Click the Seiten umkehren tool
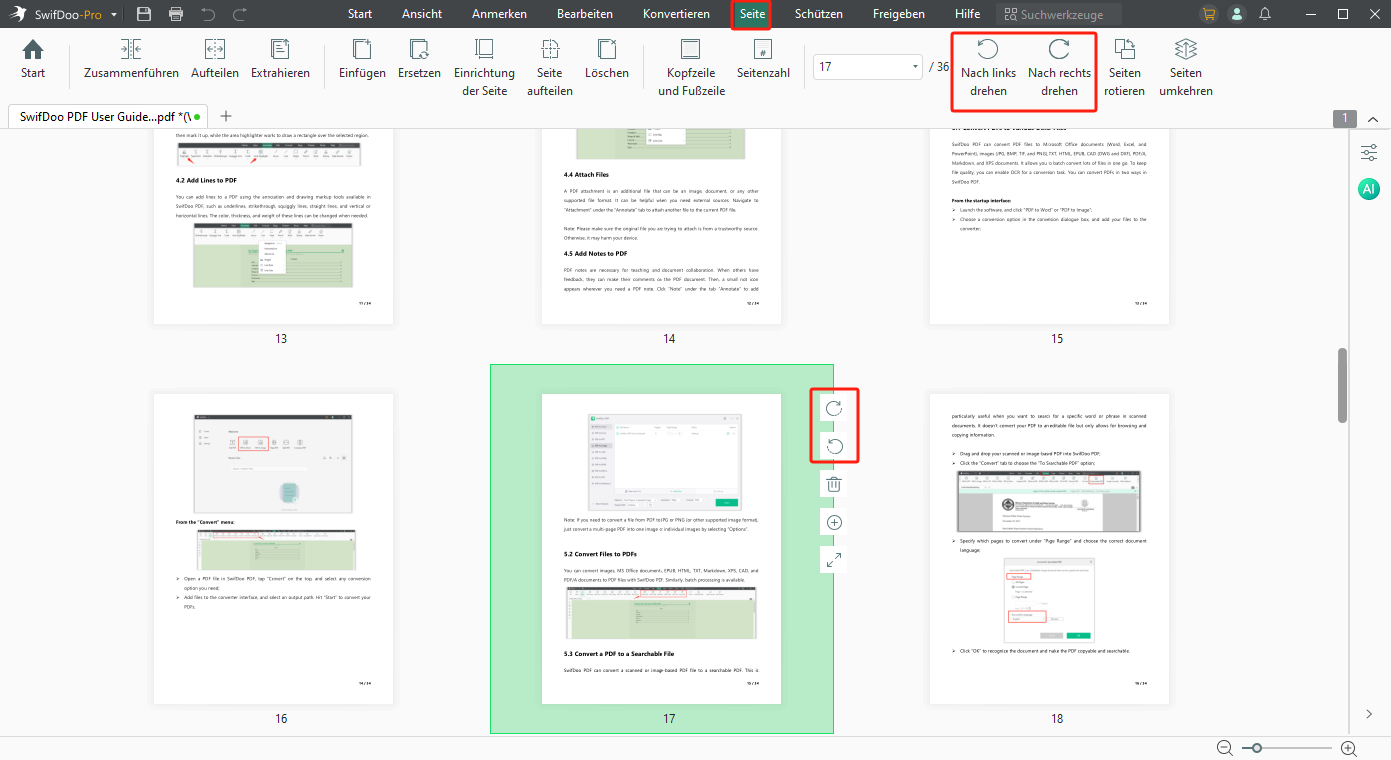Screen dimensions: 1391x760 pyautogui.click(x=1185, y=68)
